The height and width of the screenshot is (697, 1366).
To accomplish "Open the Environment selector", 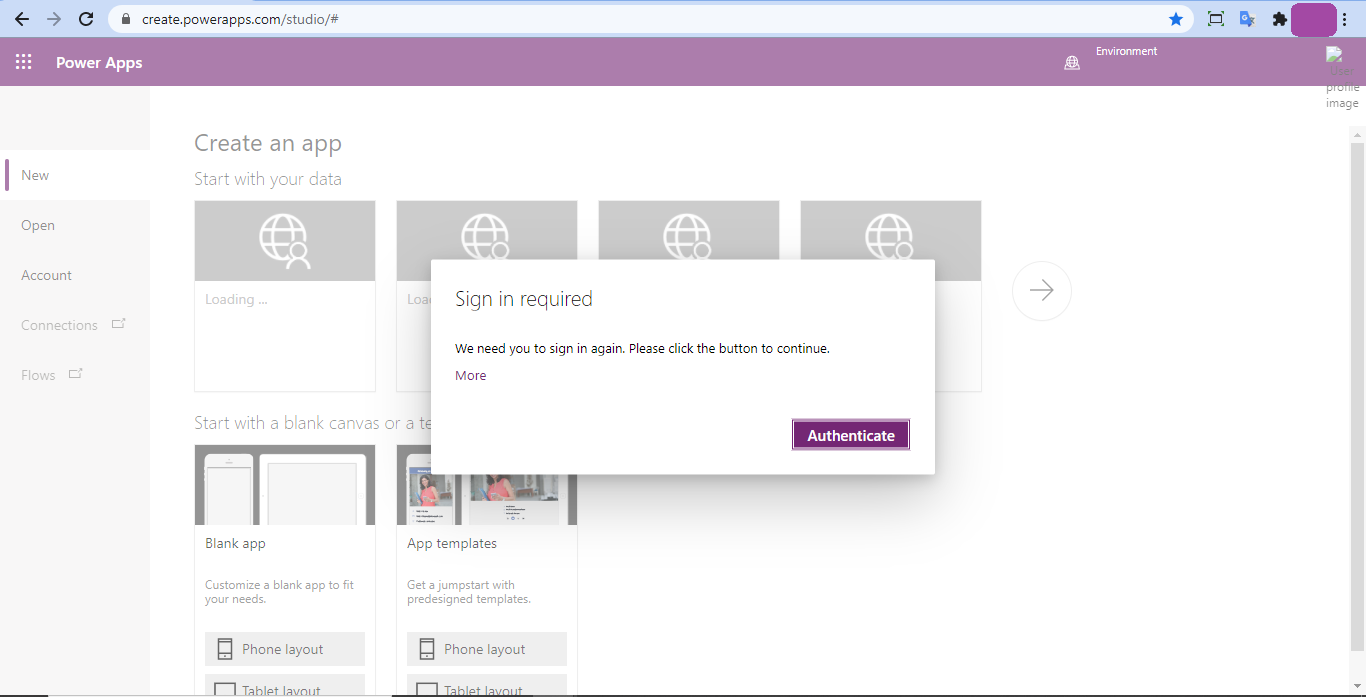I will coord(1126,51).
